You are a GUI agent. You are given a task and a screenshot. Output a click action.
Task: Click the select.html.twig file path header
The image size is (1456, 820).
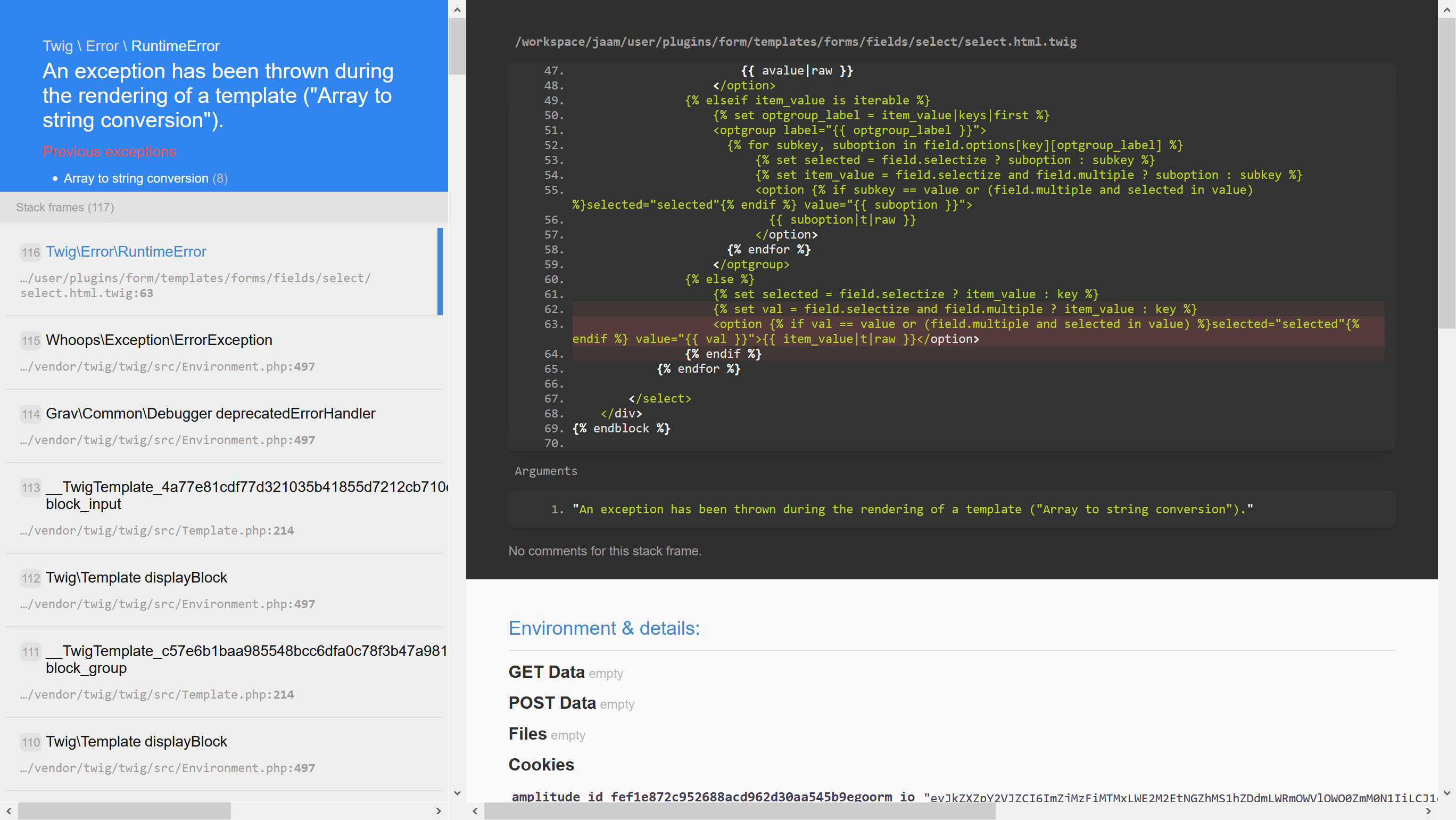tap(795, 42)
